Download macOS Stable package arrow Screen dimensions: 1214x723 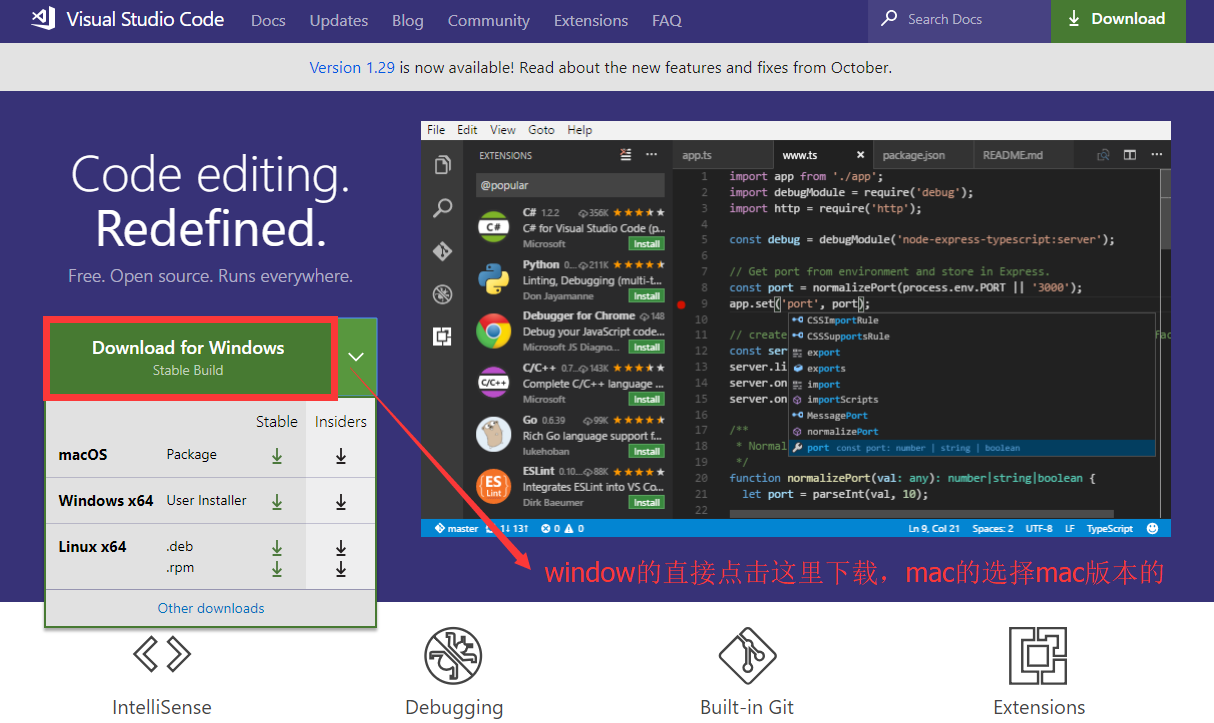click(x=277, y=455)
